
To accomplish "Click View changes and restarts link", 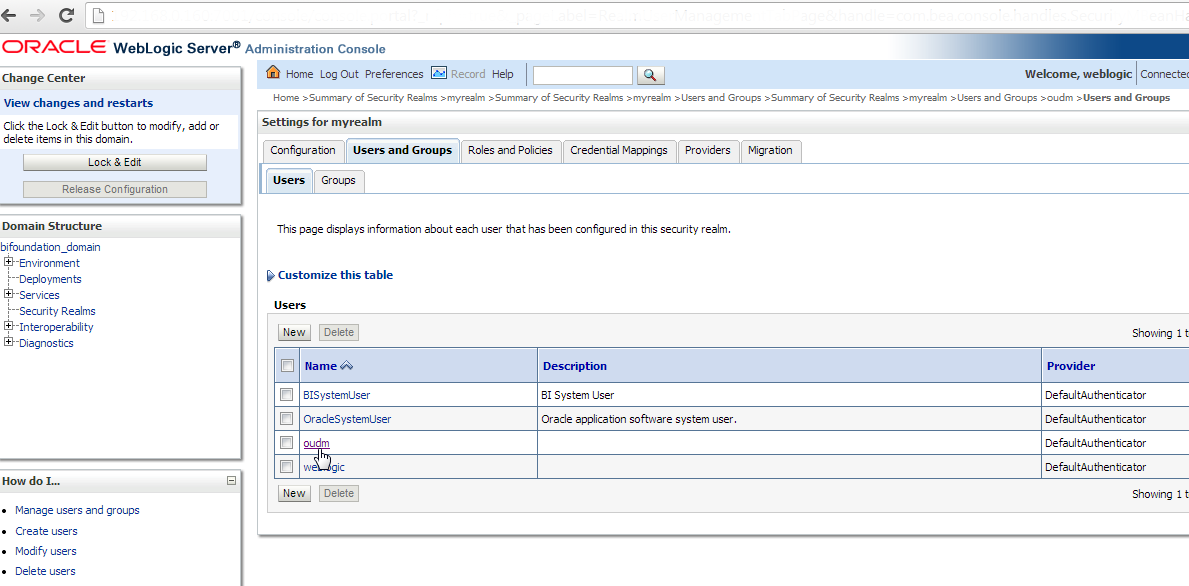I will coord(79,103).
